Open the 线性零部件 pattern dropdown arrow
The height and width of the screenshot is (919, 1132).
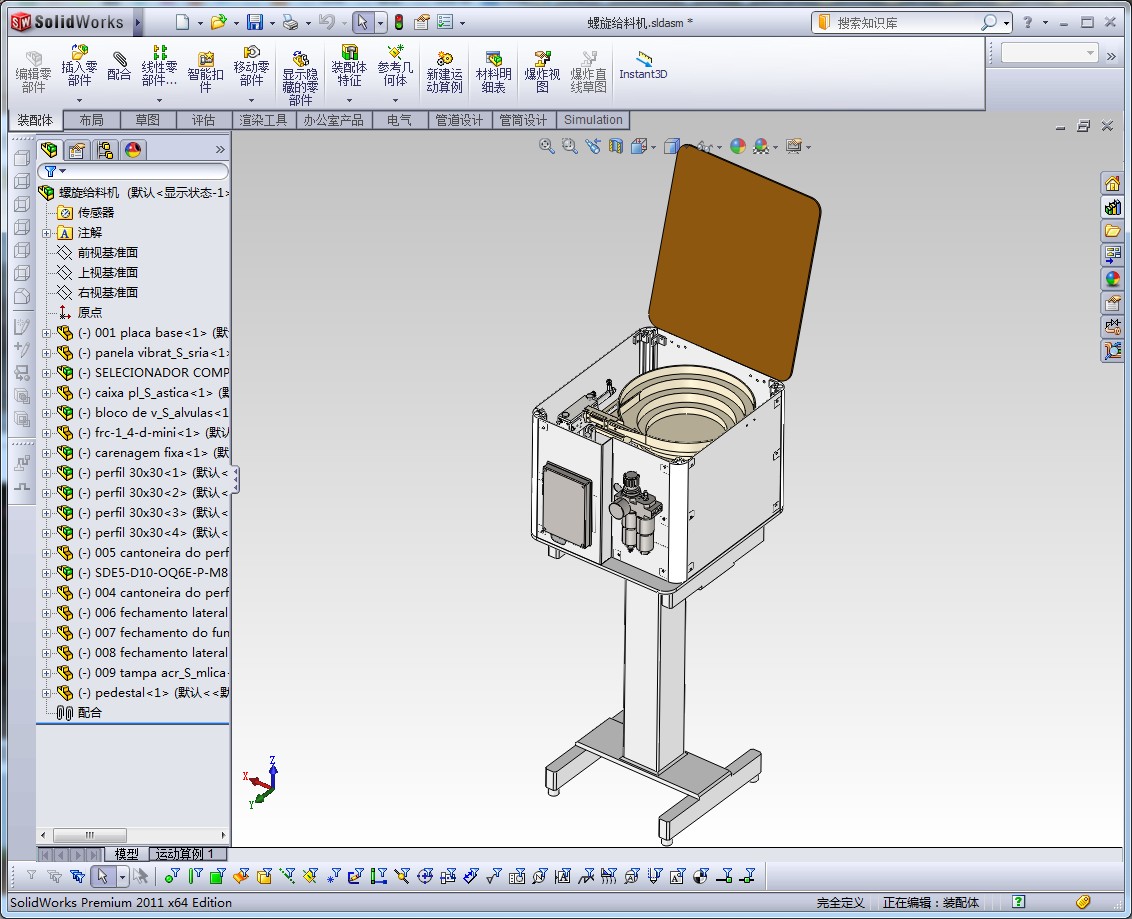[159, 100]
